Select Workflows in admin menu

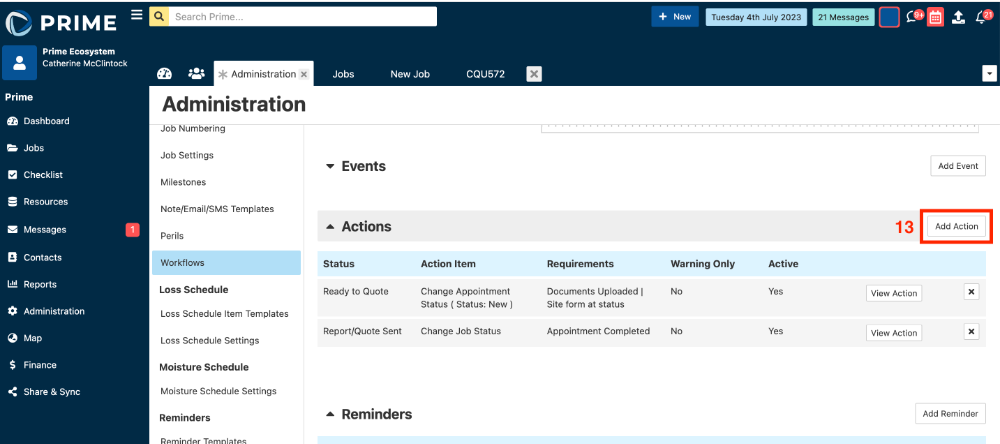coord(226,263)
